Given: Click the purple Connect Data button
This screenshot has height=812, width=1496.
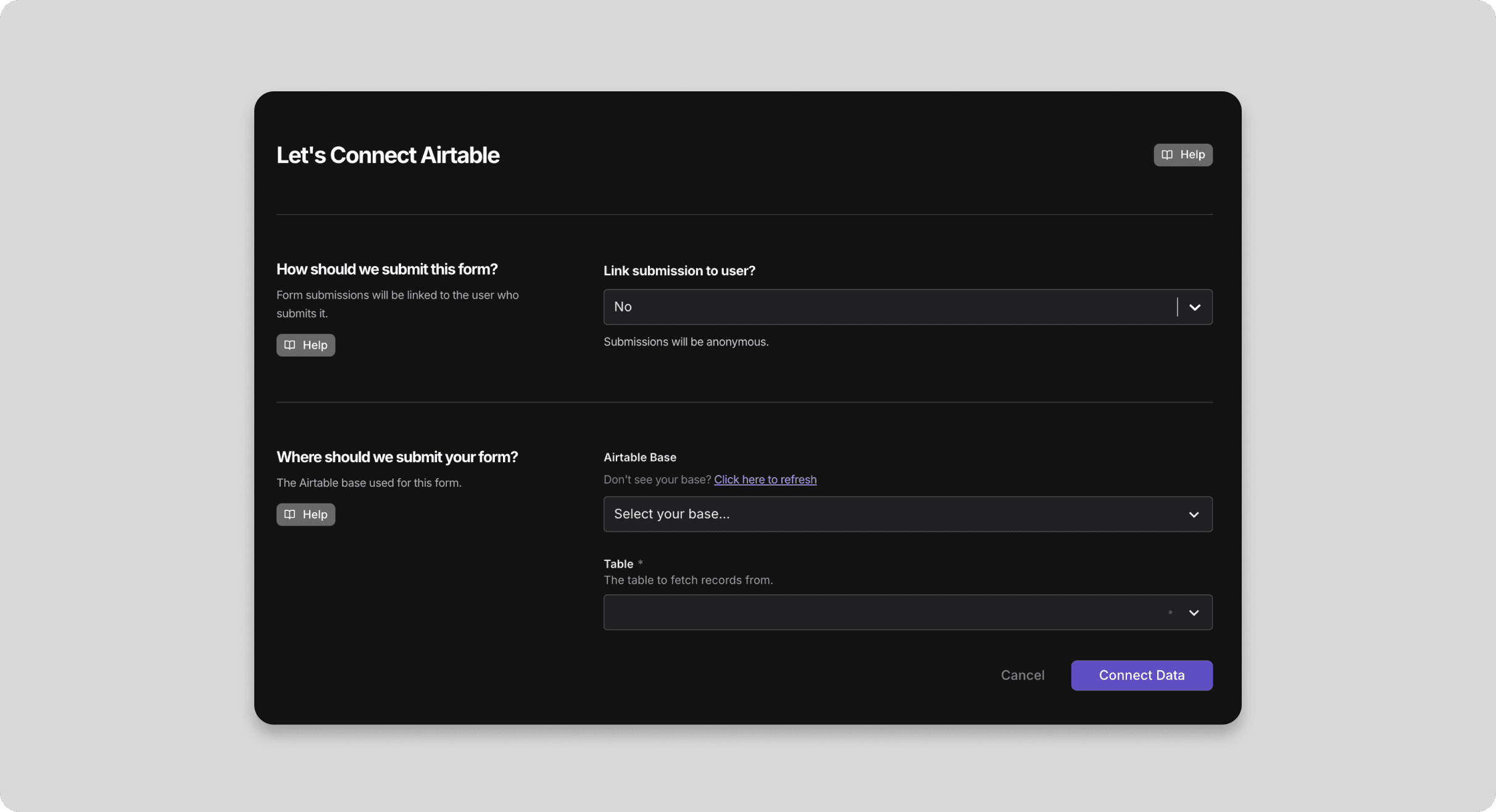Looking at the screenshot, I should pyautogui.click(x=1141, y=676).
